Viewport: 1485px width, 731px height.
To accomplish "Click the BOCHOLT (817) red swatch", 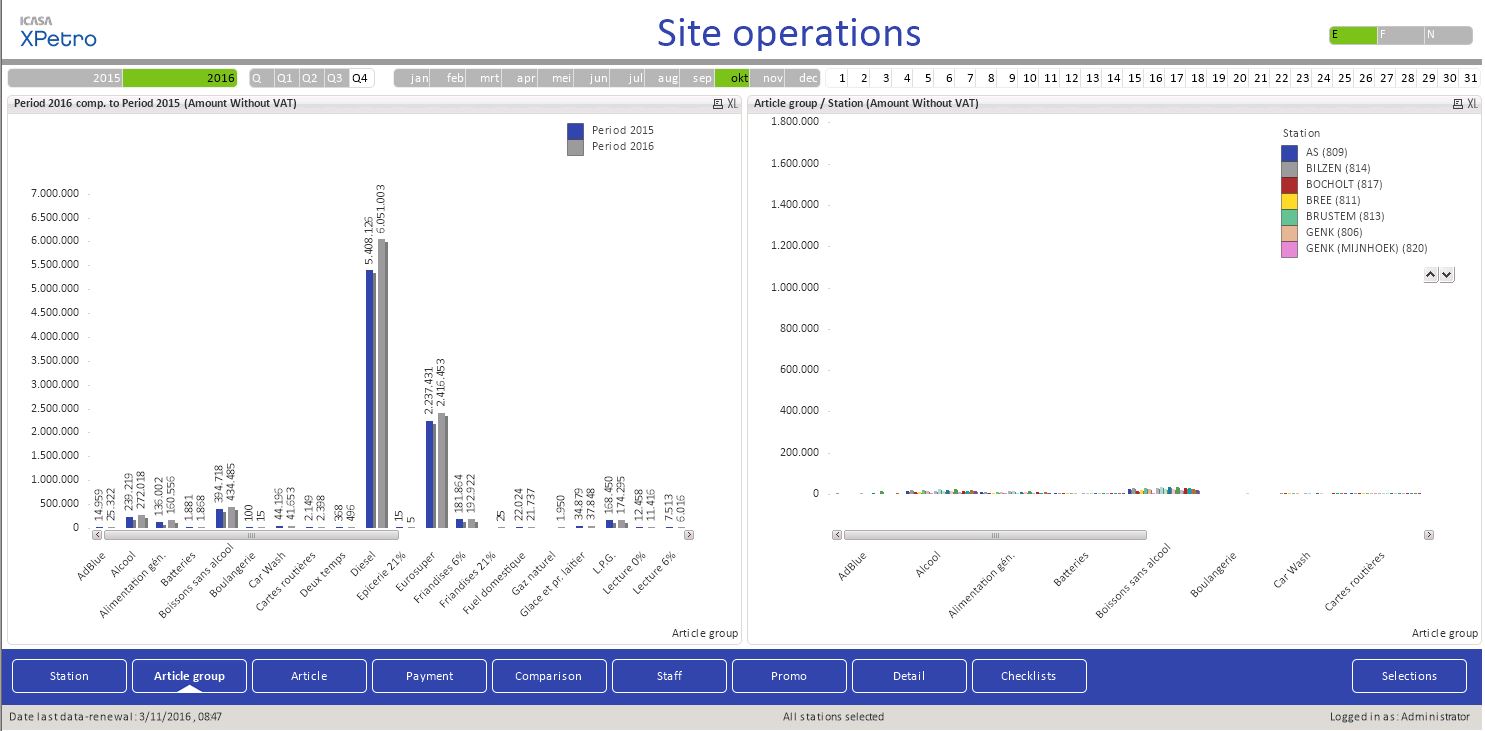I will [x=1289, y=184].
